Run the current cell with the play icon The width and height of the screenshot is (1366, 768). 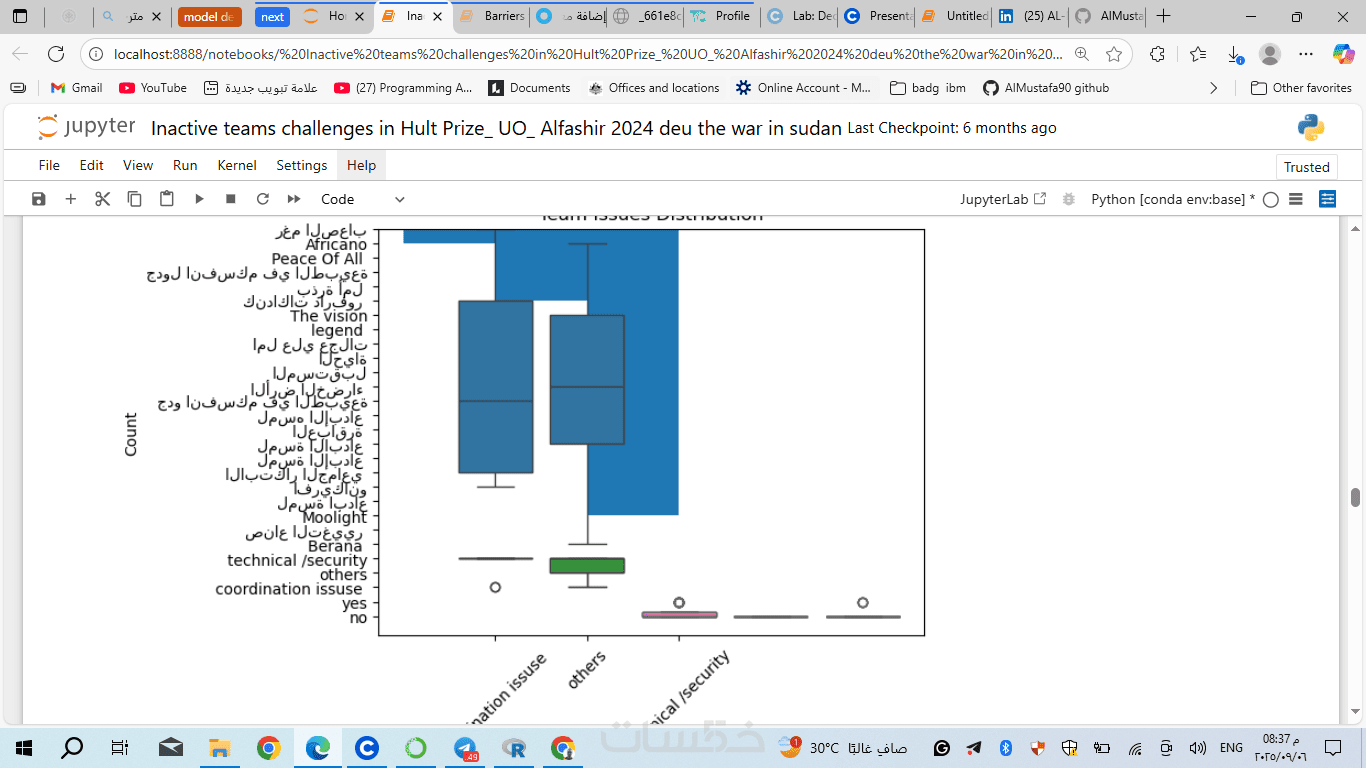pyautogui.click(x=199, y=199)
